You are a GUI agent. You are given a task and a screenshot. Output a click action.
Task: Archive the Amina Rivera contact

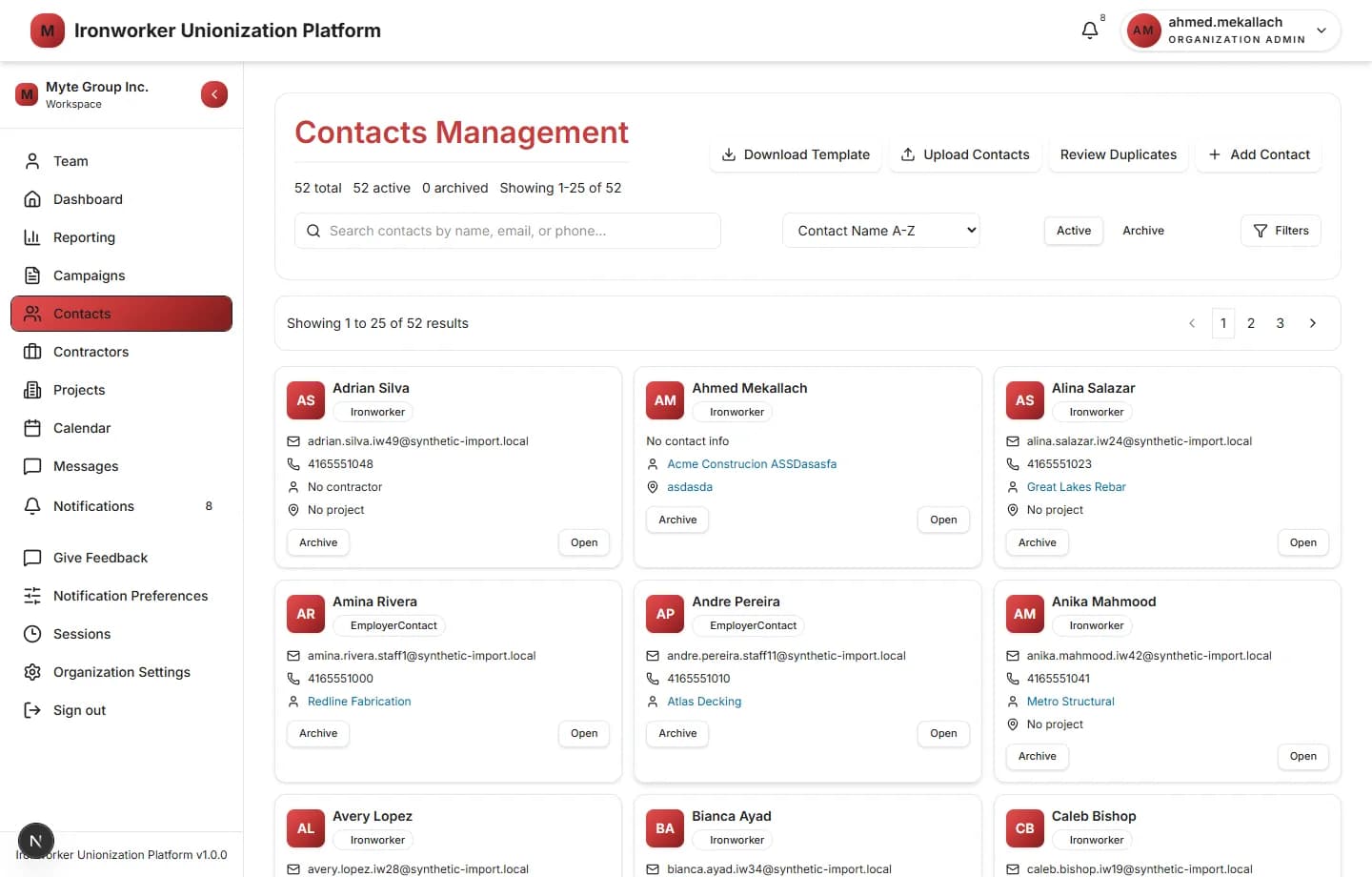pyautogui.click(x=318, y=733)
